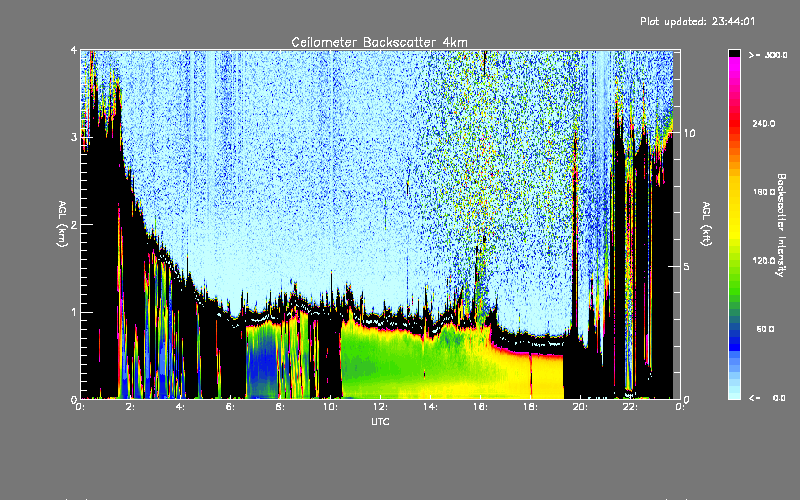Pick the black top segment of the color bar
This screenshot has height=500, width=800.
(734, 53)
